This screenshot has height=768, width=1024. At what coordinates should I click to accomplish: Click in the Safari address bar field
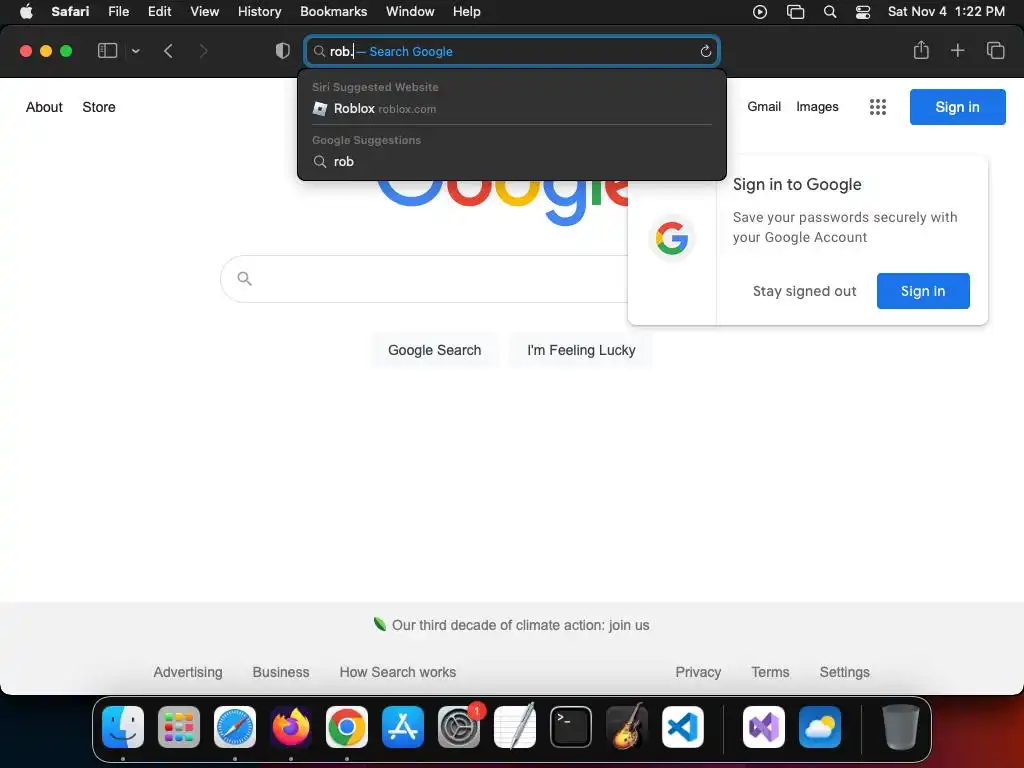click(512, 52)
